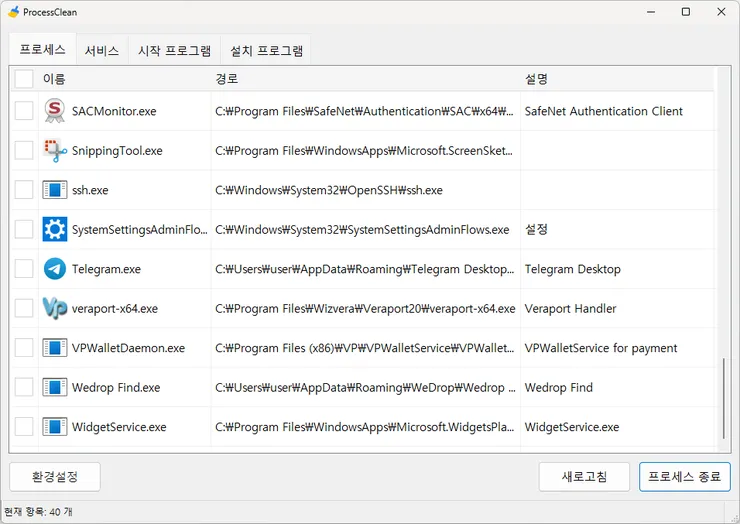Image resolution: width=740 pixels, height=524 pixels.
Task: Go to the 설치 프로그램 tab
Action: click(266, 51)
